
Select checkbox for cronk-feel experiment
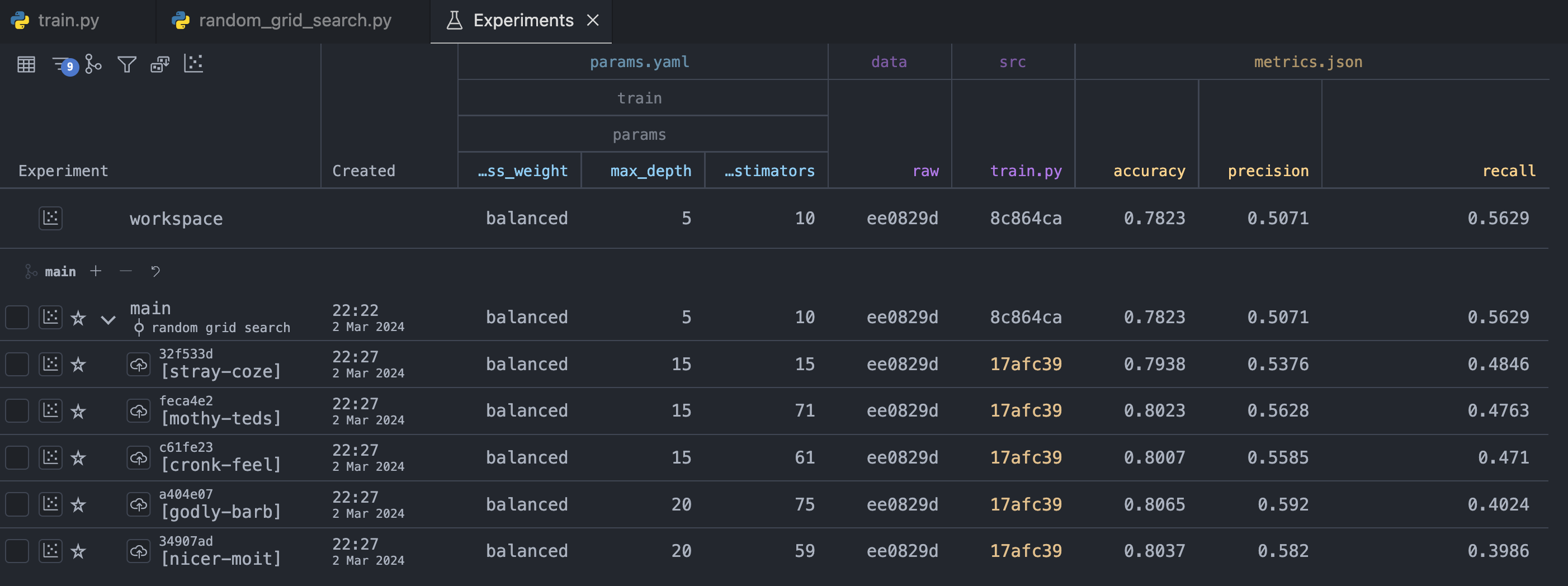point(17,457)
